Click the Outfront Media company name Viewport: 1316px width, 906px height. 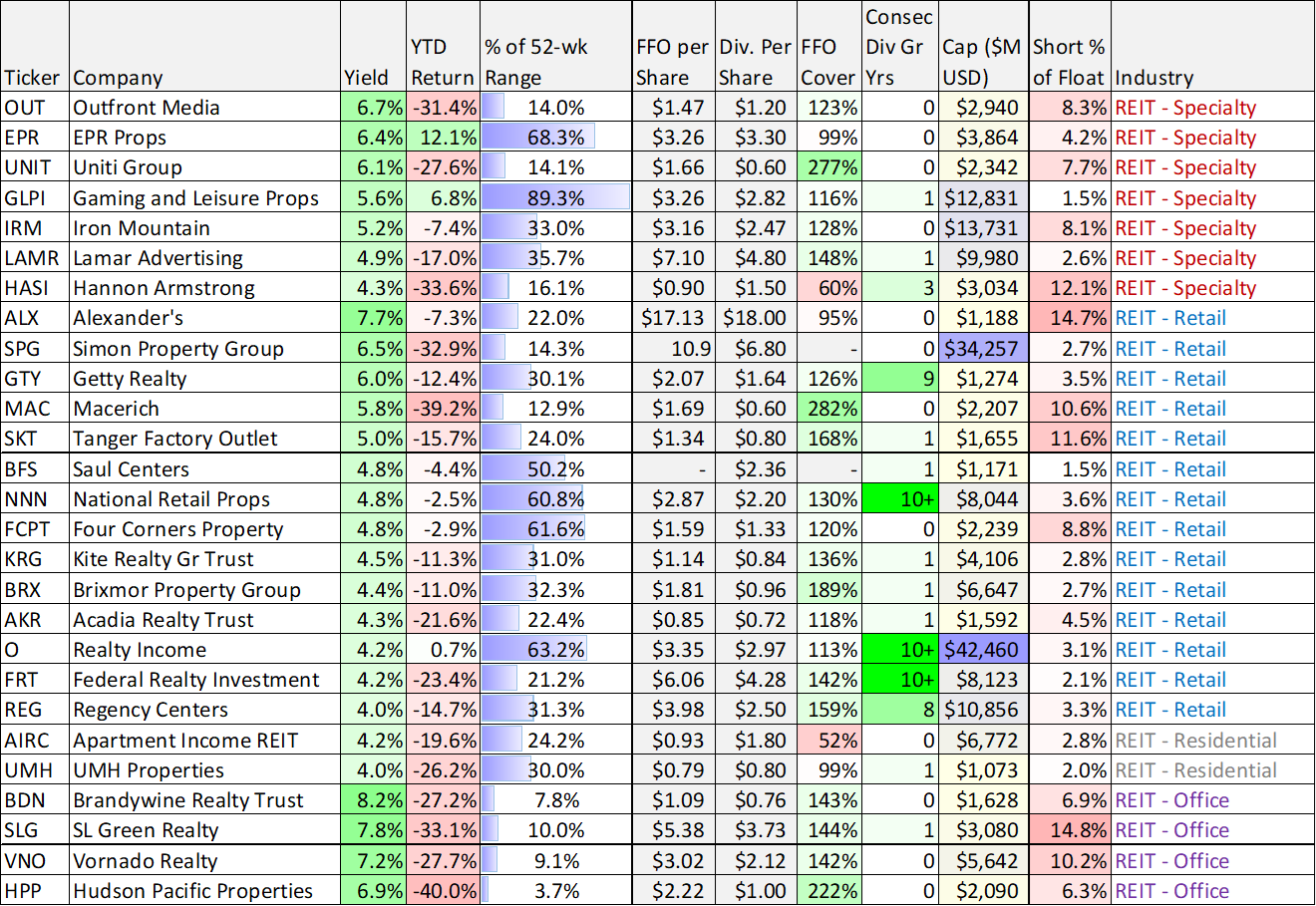147,108
